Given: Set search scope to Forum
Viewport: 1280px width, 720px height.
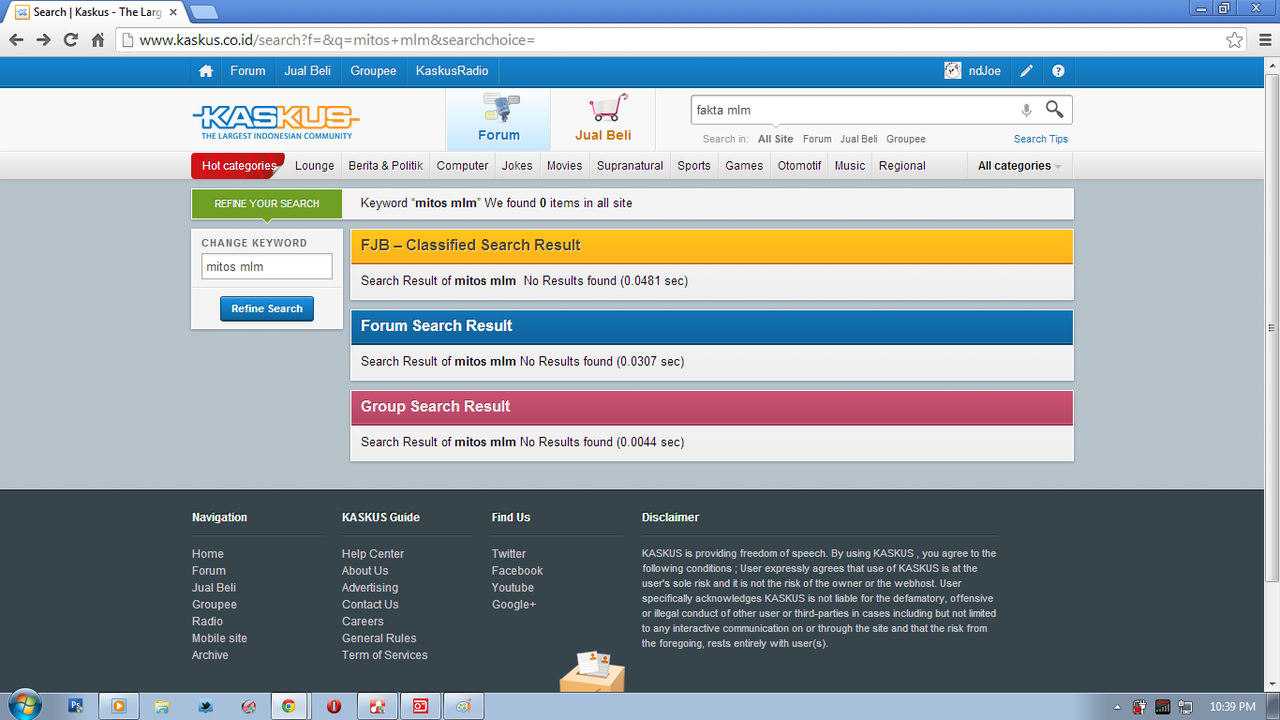Looking at the screenshot, I should (x=817, y=139).
